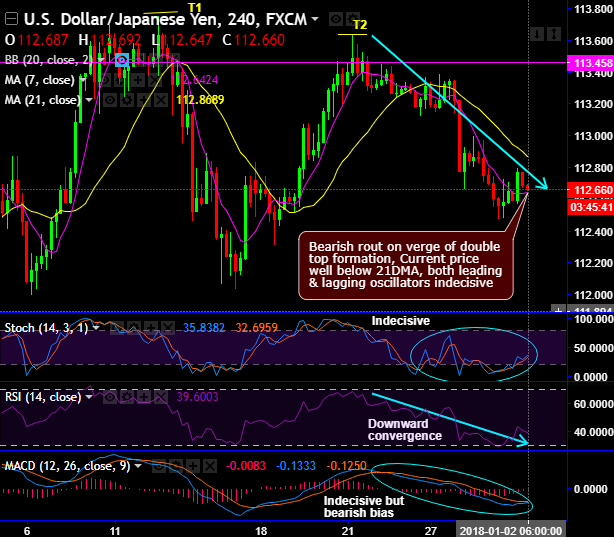
Task: Open dropdown arrow beside RSI (14, close)
Action: 89,397
